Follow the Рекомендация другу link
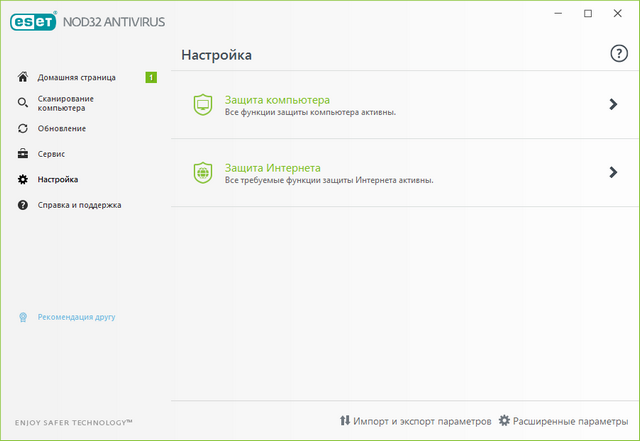This screenshot has height=441, width=640. [76, 317]
